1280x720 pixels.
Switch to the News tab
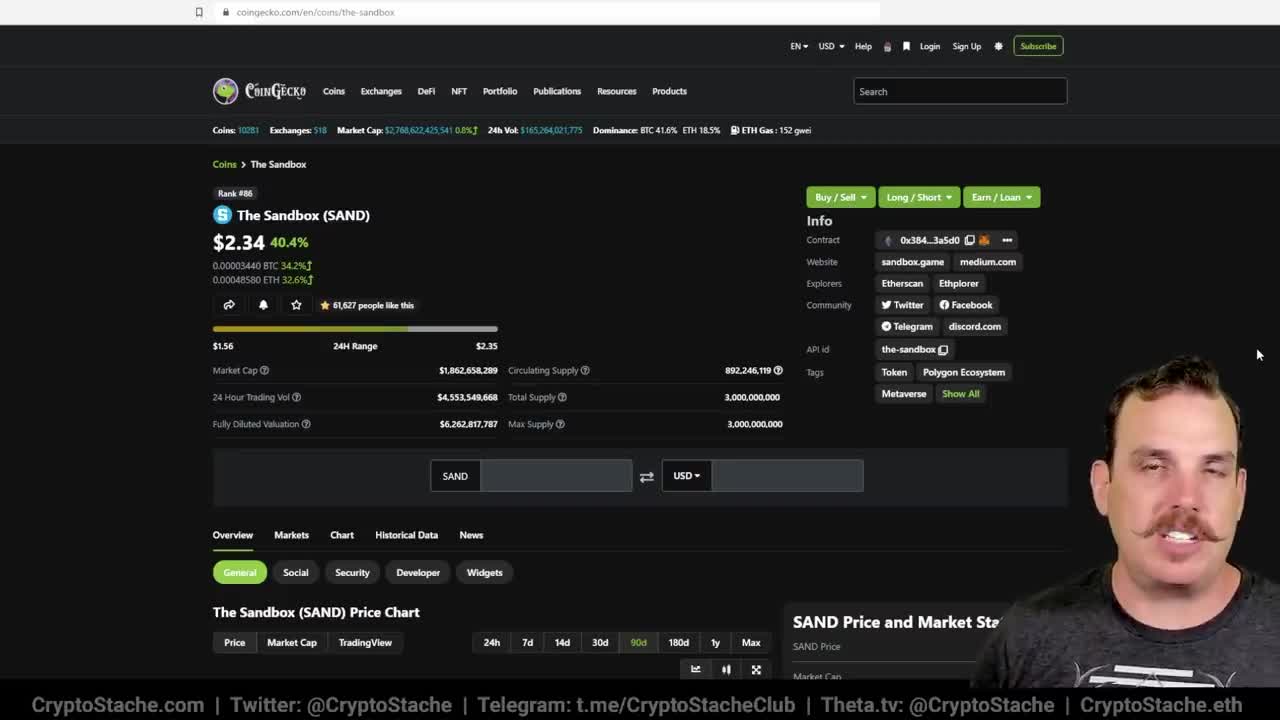pyautogui.click(x=471, y=535)
